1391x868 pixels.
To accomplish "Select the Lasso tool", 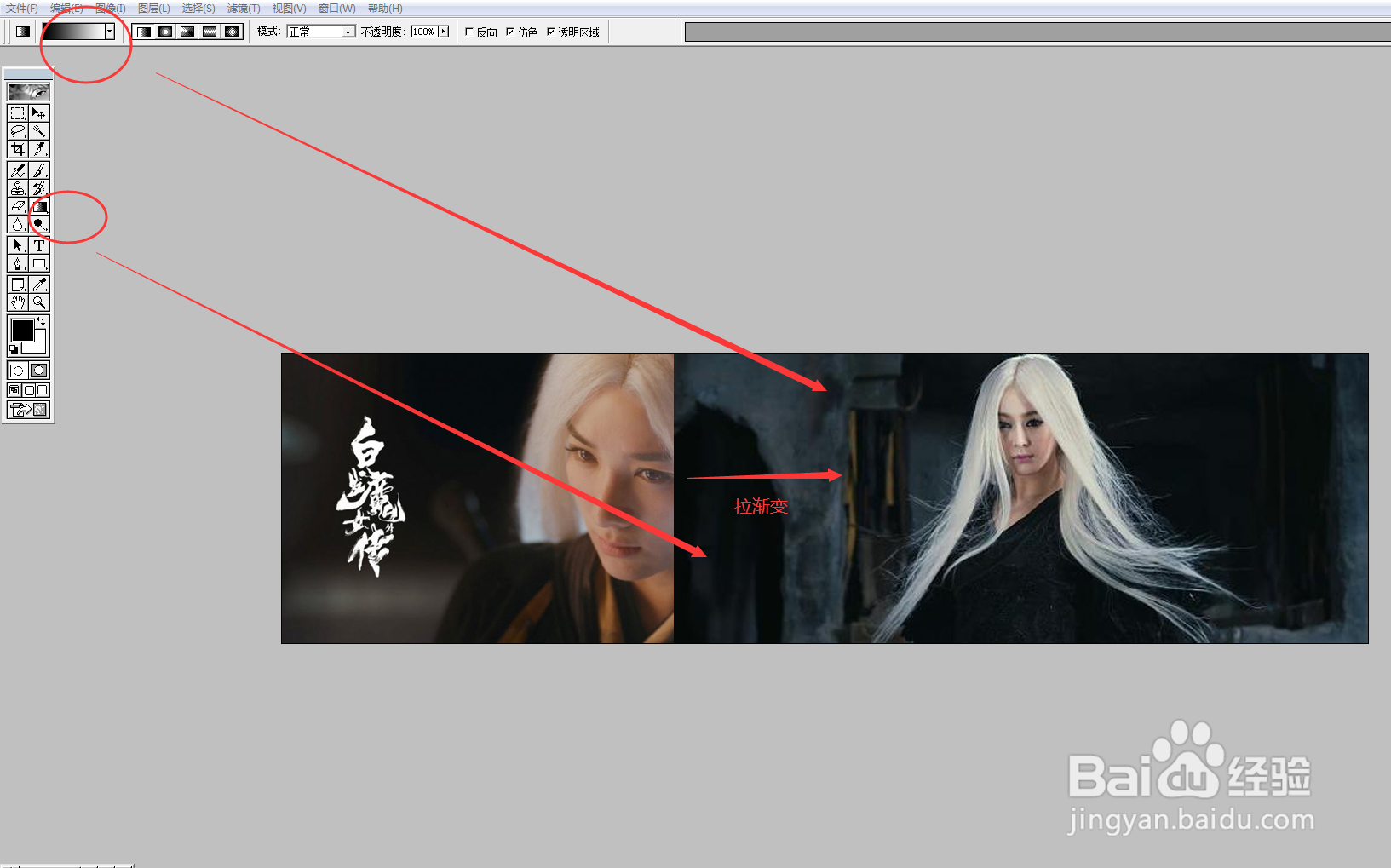I will 18,131.
